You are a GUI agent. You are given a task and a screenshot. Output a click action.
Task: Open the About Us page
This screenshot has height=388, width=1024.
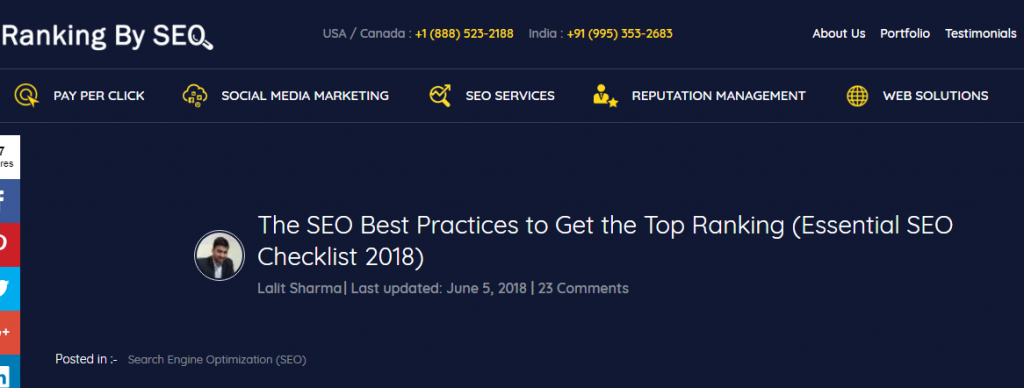[x=839, y=33]
